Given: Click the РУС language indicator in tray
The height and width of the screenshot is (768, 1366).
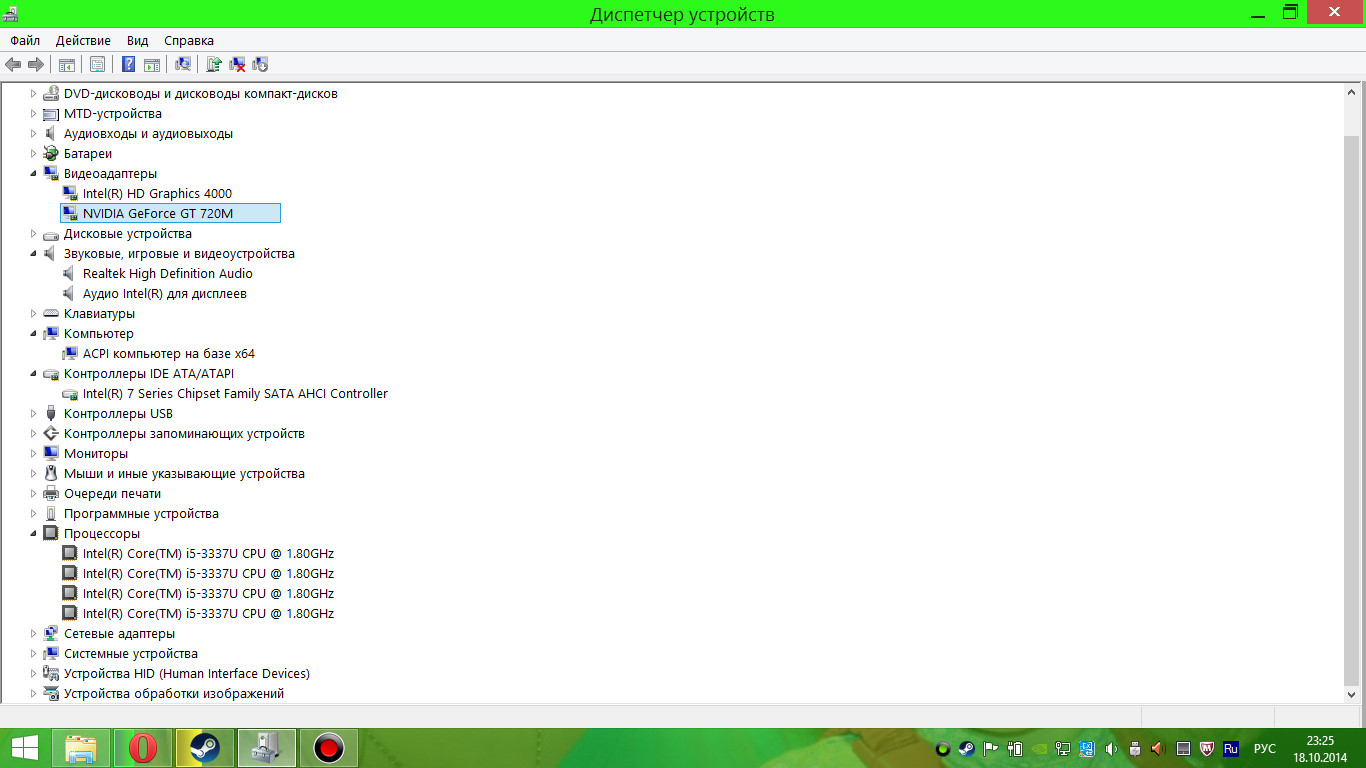Looking at the screenshot, I should click(1264, 748).
